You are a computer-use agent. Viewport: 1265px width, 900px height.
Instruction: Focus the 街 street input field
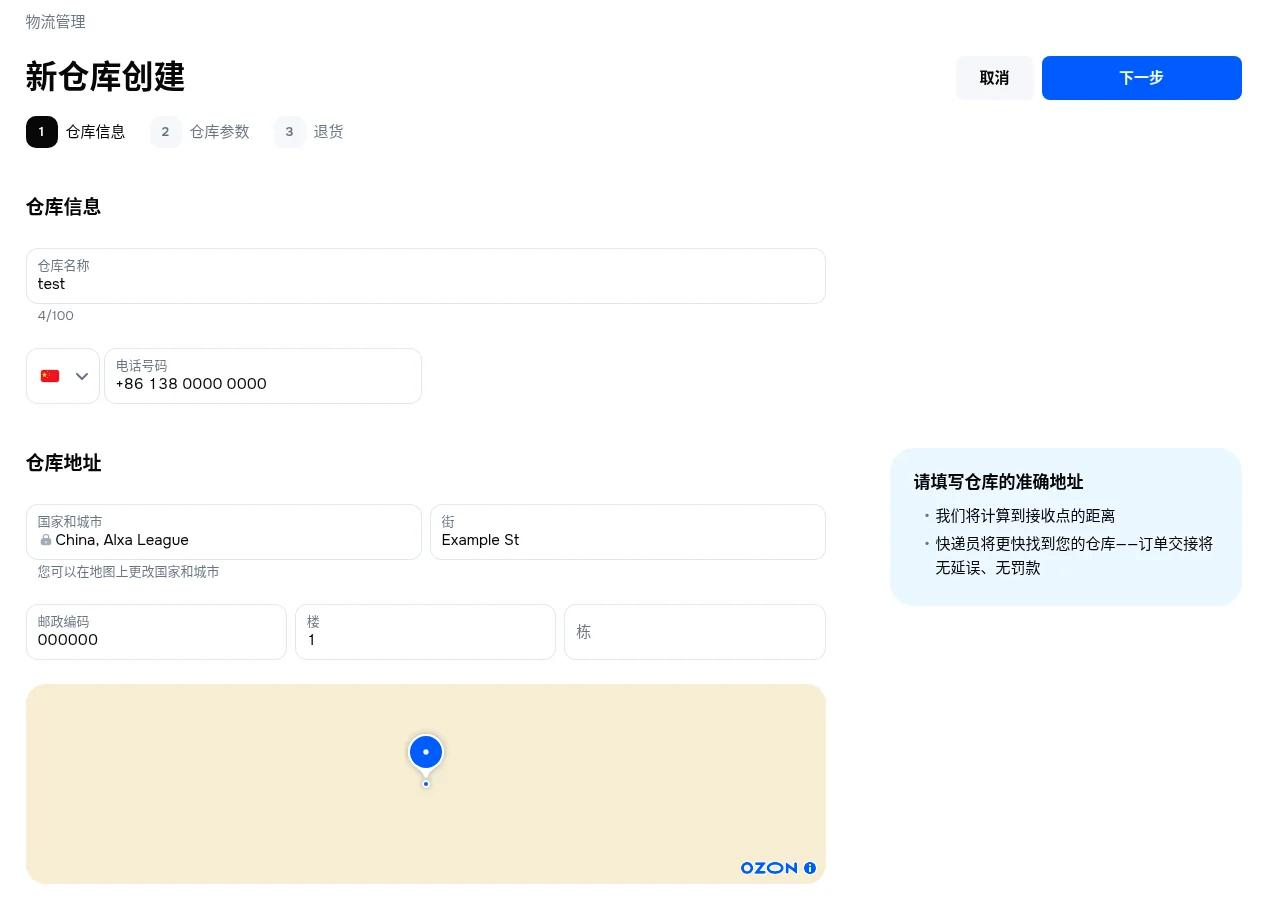628,532
